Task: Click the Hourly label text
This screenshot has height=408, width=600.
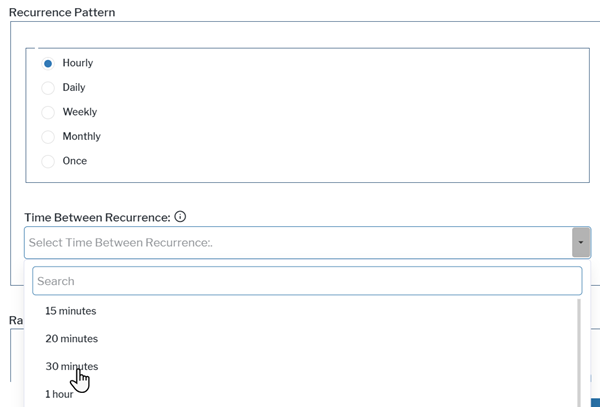Action: pos(78,63)
